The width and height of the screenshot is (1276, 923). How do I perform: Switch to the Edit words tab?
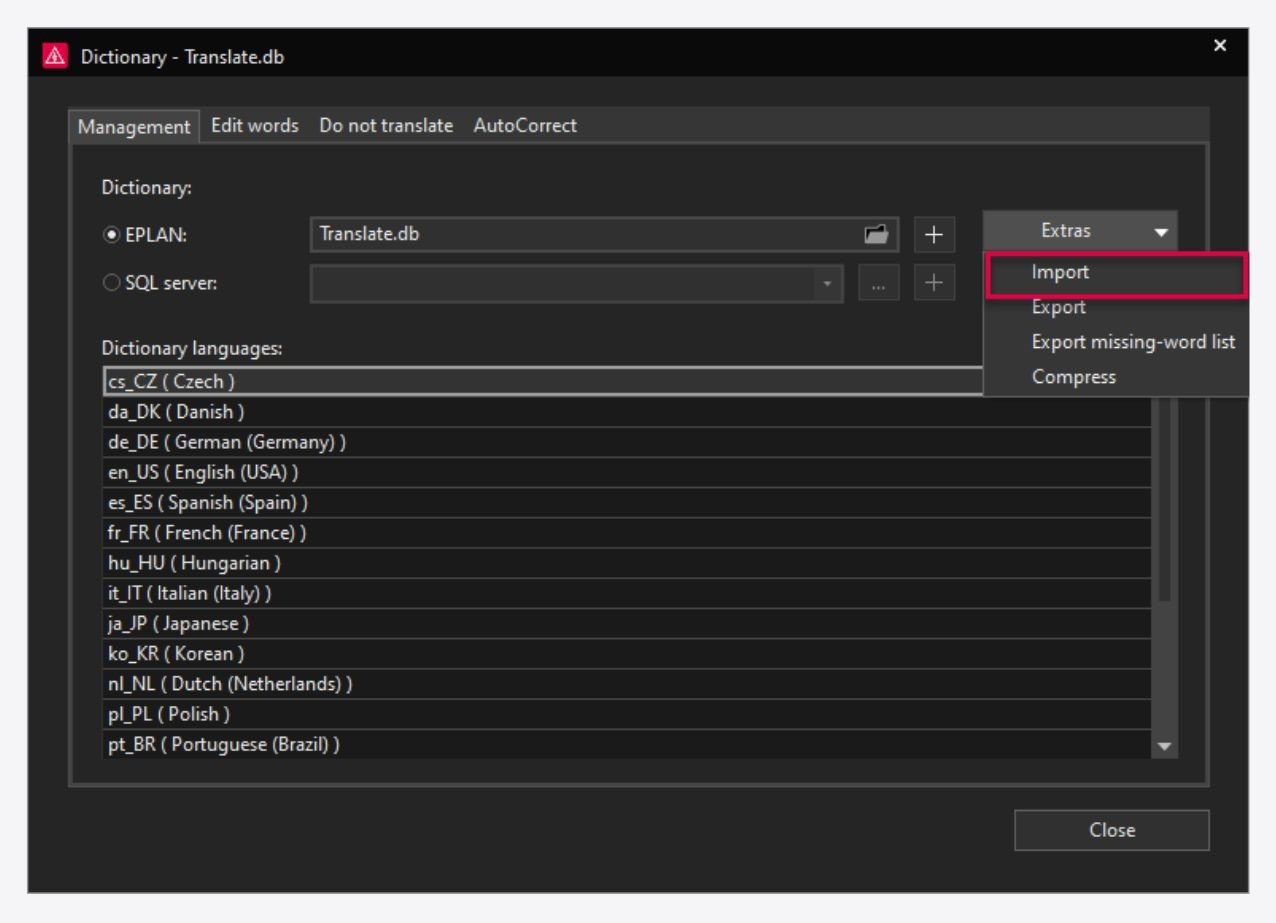pyautogui.click(x=253, y=125)
